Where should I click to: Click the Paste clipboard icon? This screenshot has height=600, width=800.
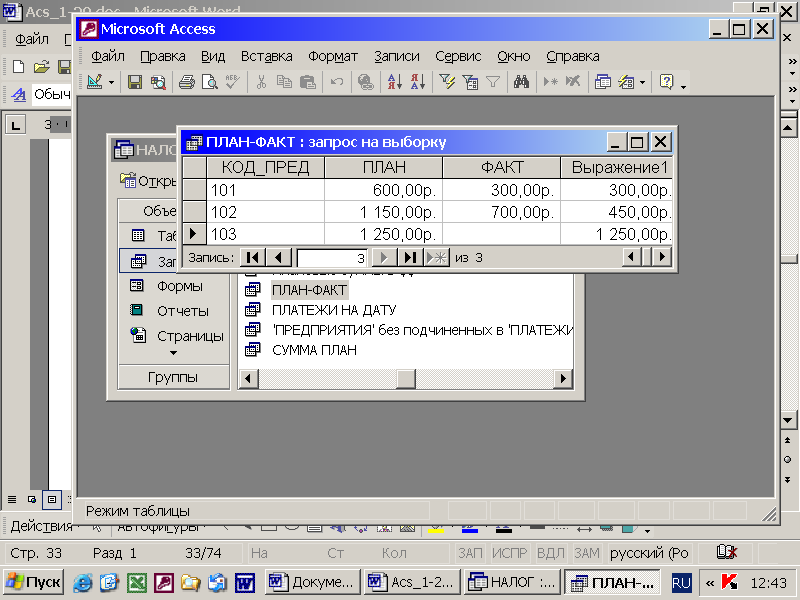[x=308, y=82]
